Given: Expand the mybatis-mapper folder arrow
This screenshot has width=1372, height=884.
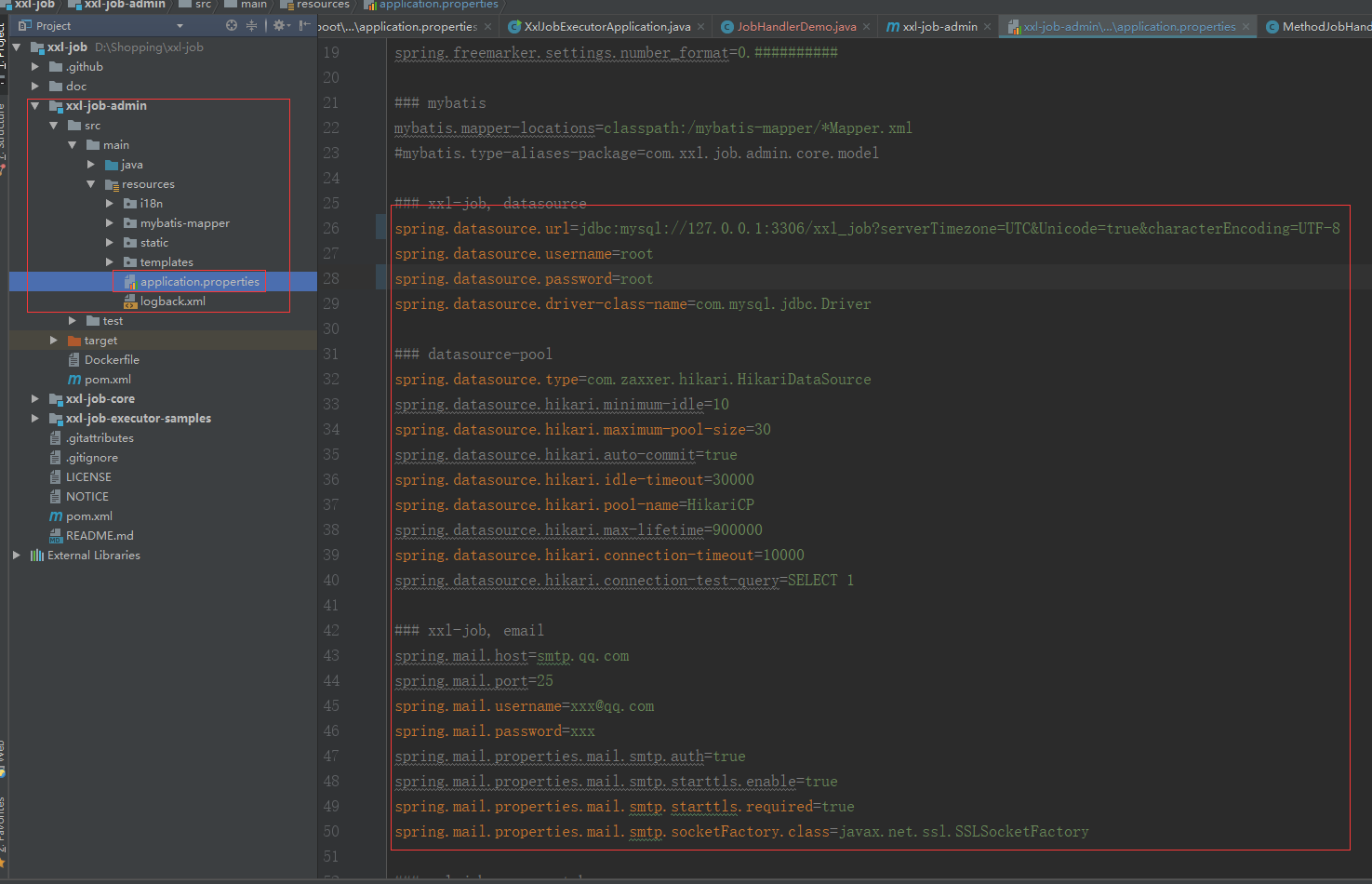Looking at the screenshot, I should (109, 222).
